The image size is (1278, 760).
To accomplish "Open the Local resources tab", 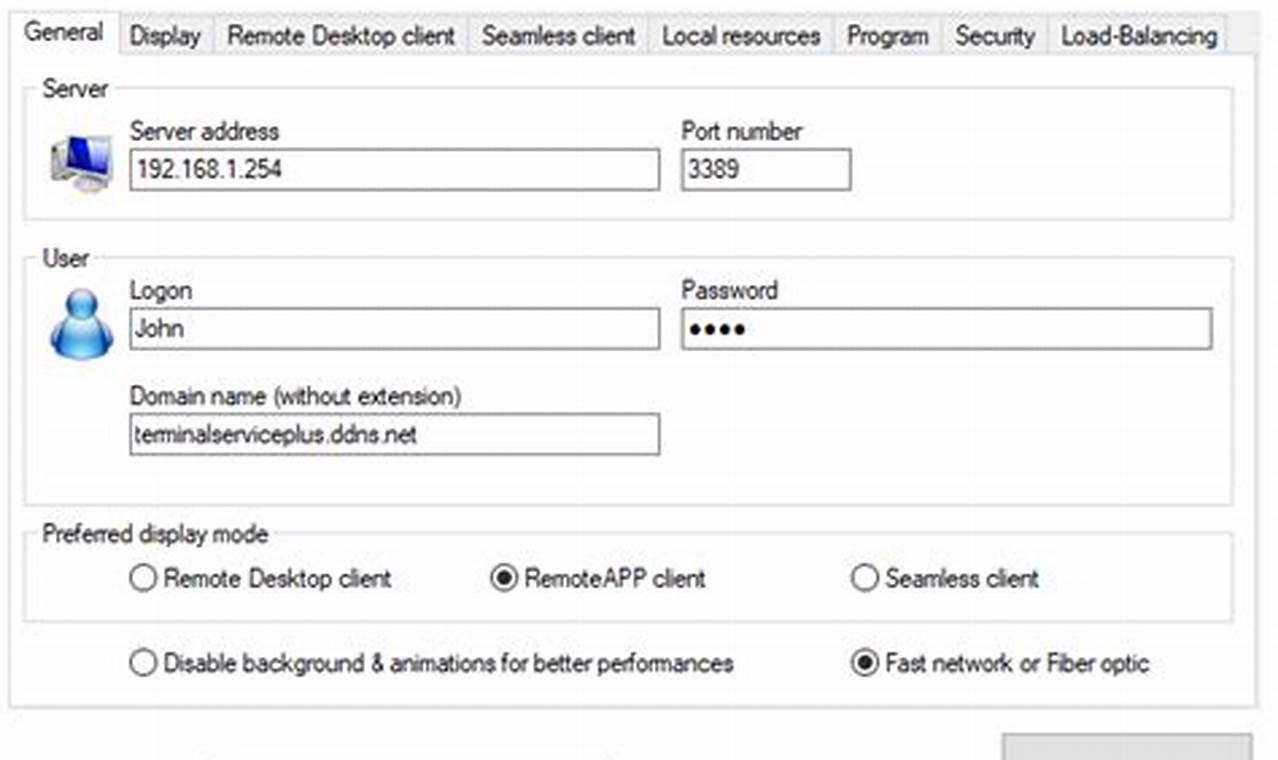I will coord(744,35).
